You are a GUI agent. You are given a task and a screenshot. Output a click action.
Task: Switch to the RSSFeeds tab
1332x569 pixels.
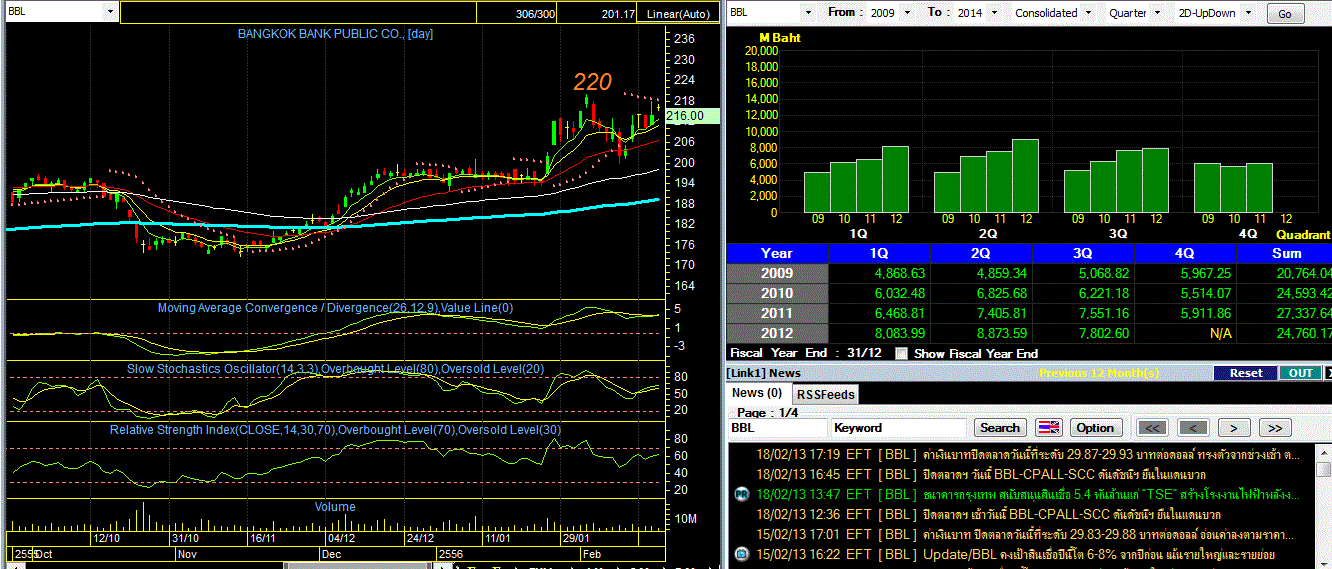point(826,394)
